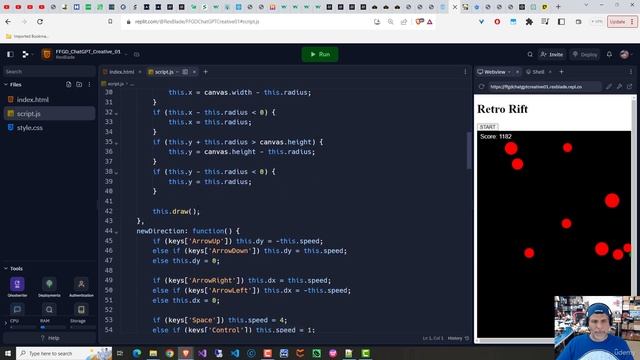Click the Windows taskbar search box
640x360 pixels.
[64, 353]
